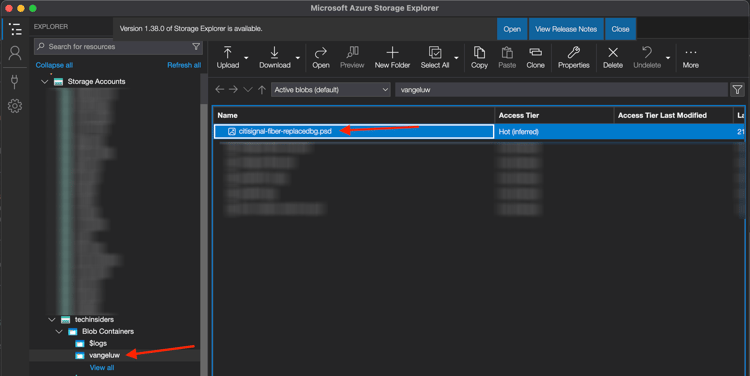Expand the Select All dropdown arrow

(456, 58)
